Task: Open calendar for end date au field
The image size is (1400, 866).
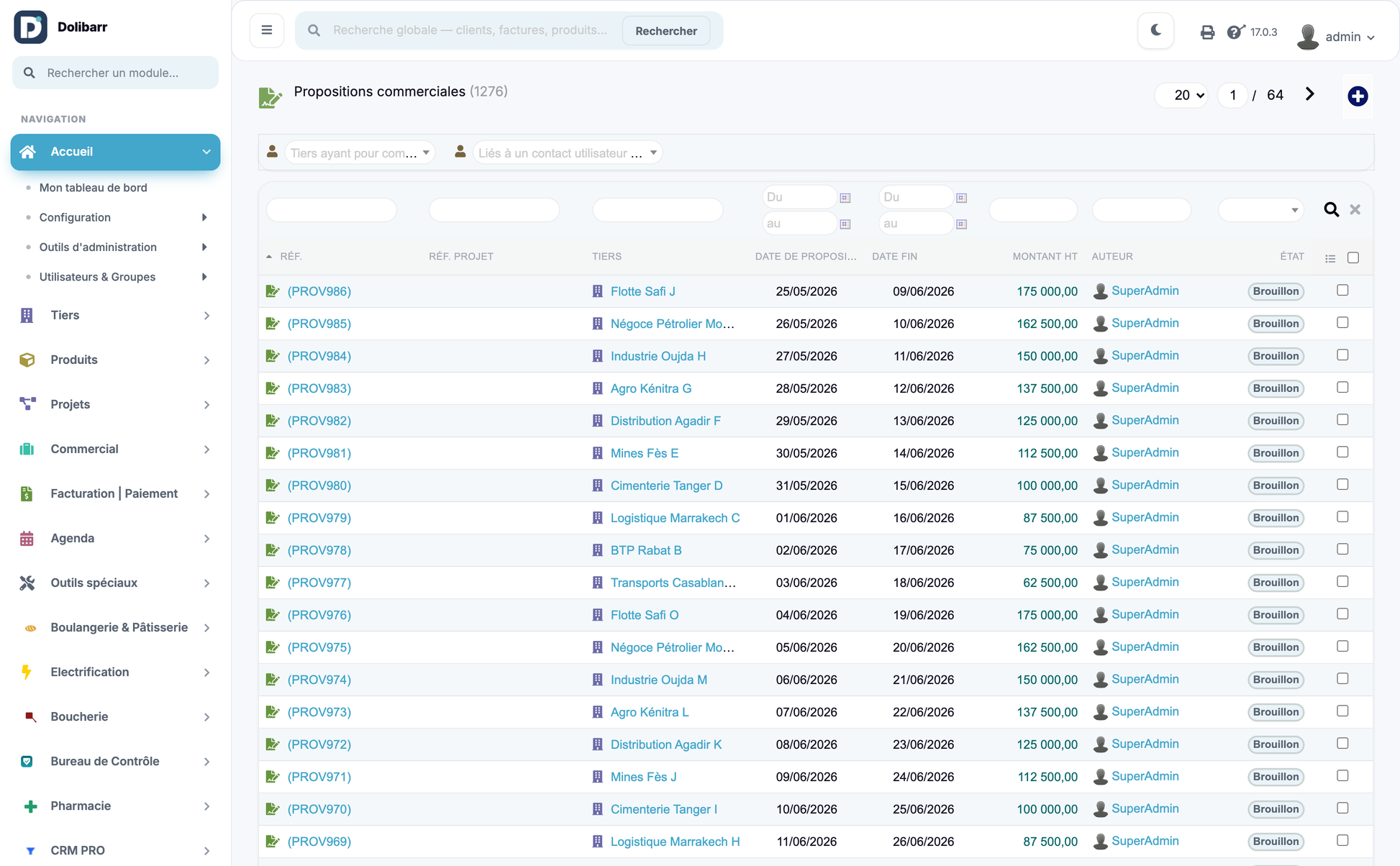Action: point(961,224)
